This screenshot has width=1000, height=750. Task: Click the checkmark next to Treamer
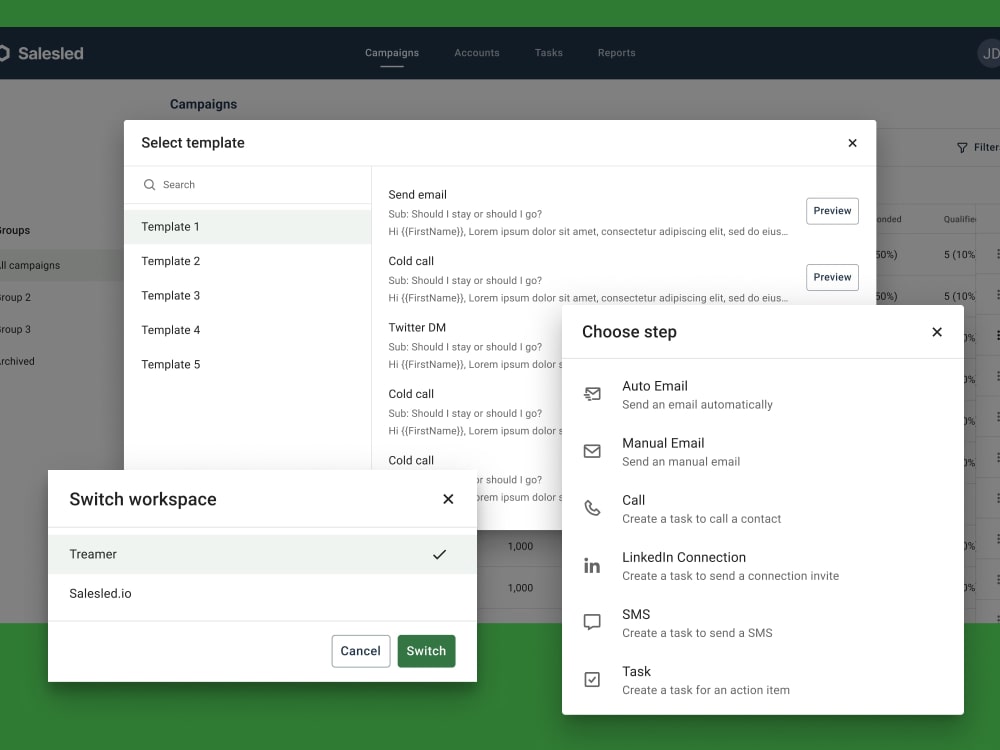(x=439, y=555)
